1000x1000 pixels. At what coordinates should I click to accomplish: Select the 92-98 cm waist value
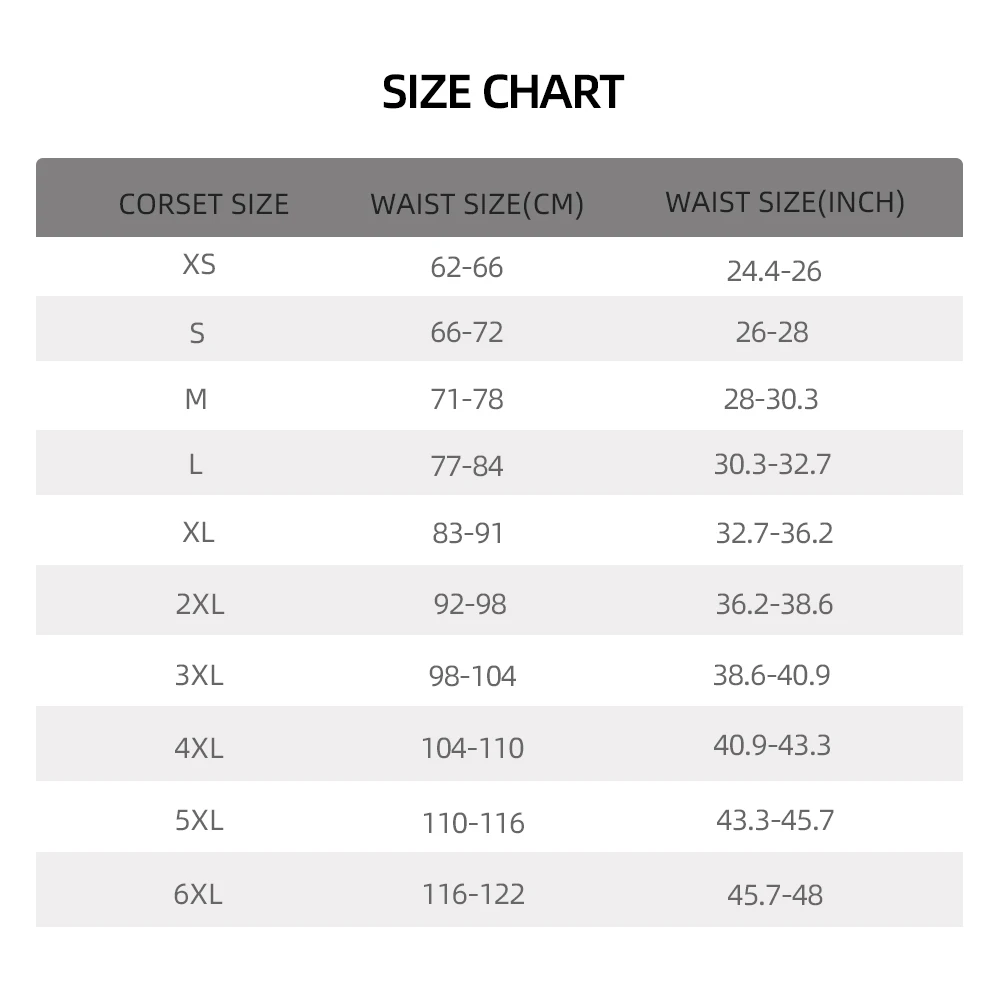click(x=470, y=604)
